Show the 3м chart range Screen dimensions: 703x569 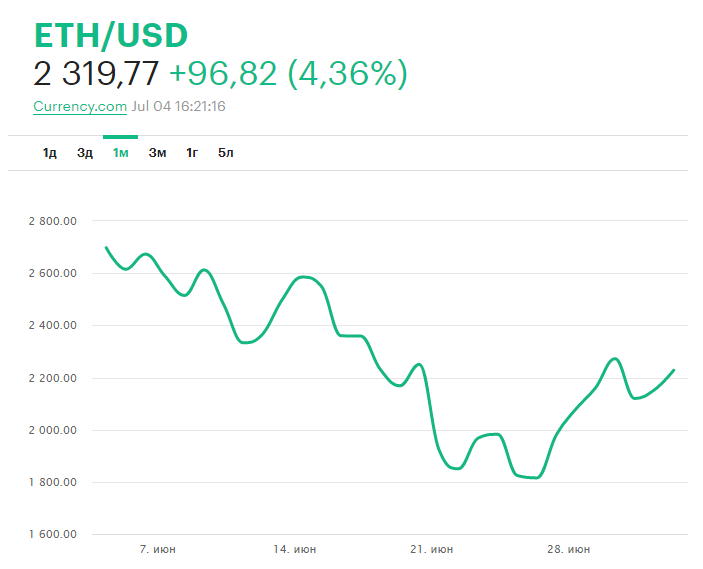(x=157, y=153)
